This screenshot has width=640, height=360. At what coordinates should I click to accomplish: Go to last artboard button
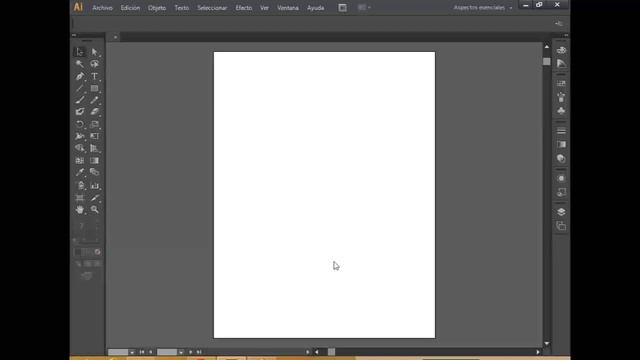[199, 352]
